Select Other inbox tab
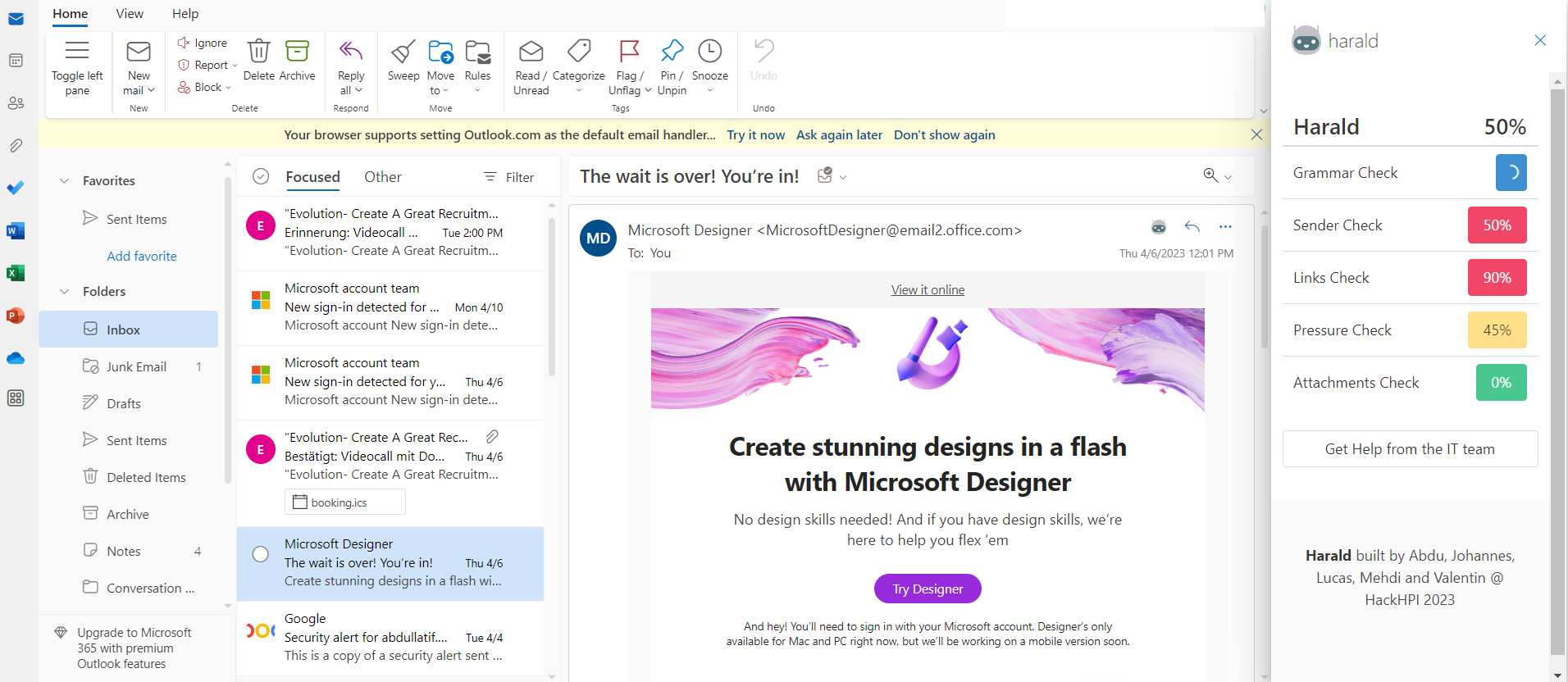 383,177
